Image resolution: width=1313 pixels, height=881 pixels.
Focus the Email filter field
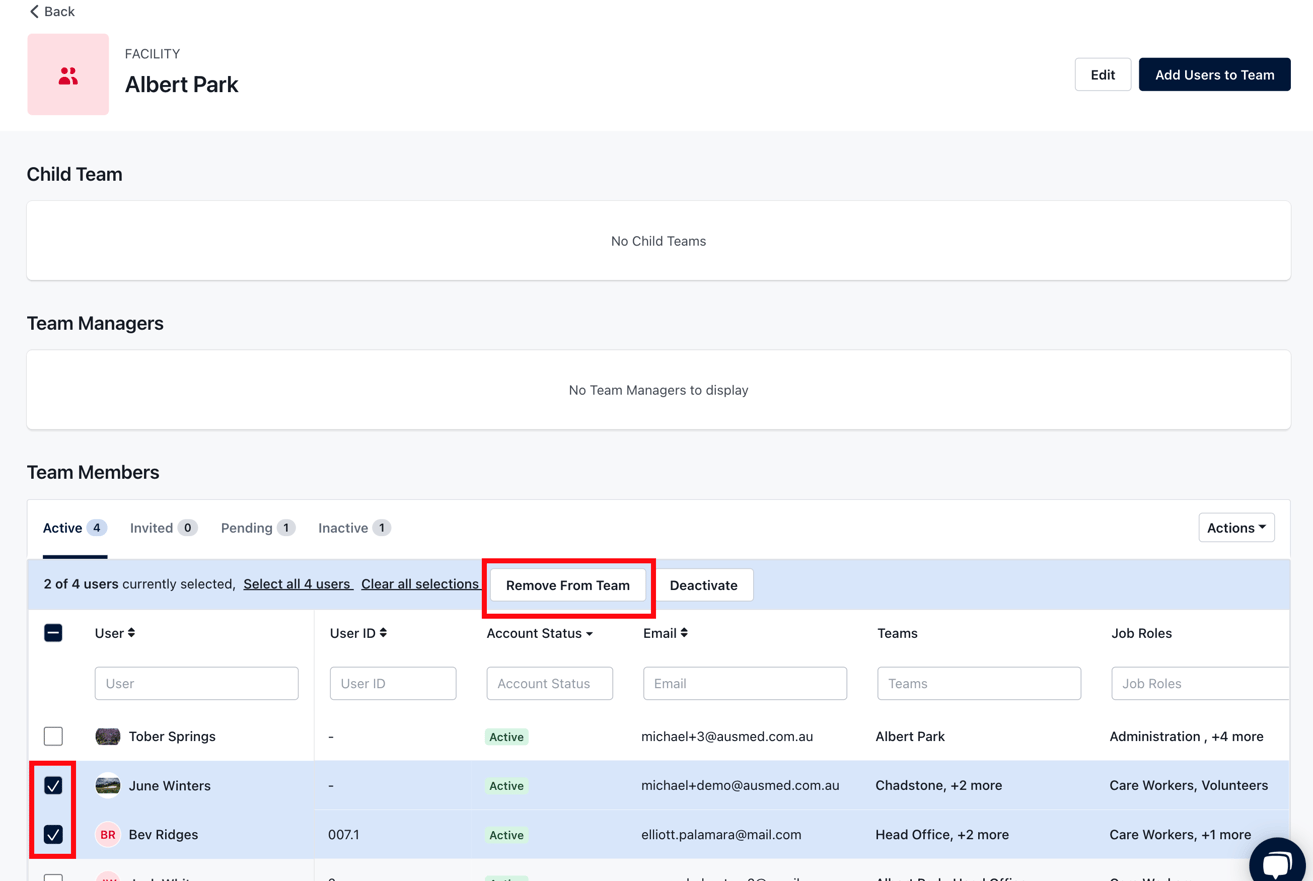point(745,684)
